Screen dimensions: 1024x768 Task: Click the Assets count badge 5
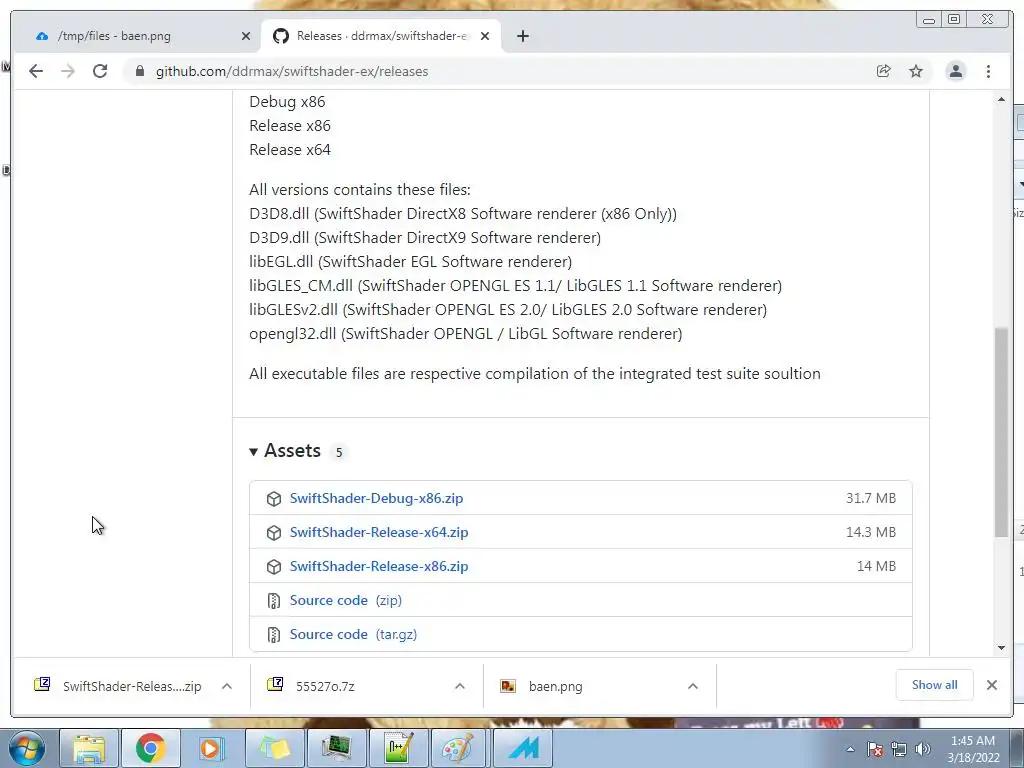[x=338, y=452]
